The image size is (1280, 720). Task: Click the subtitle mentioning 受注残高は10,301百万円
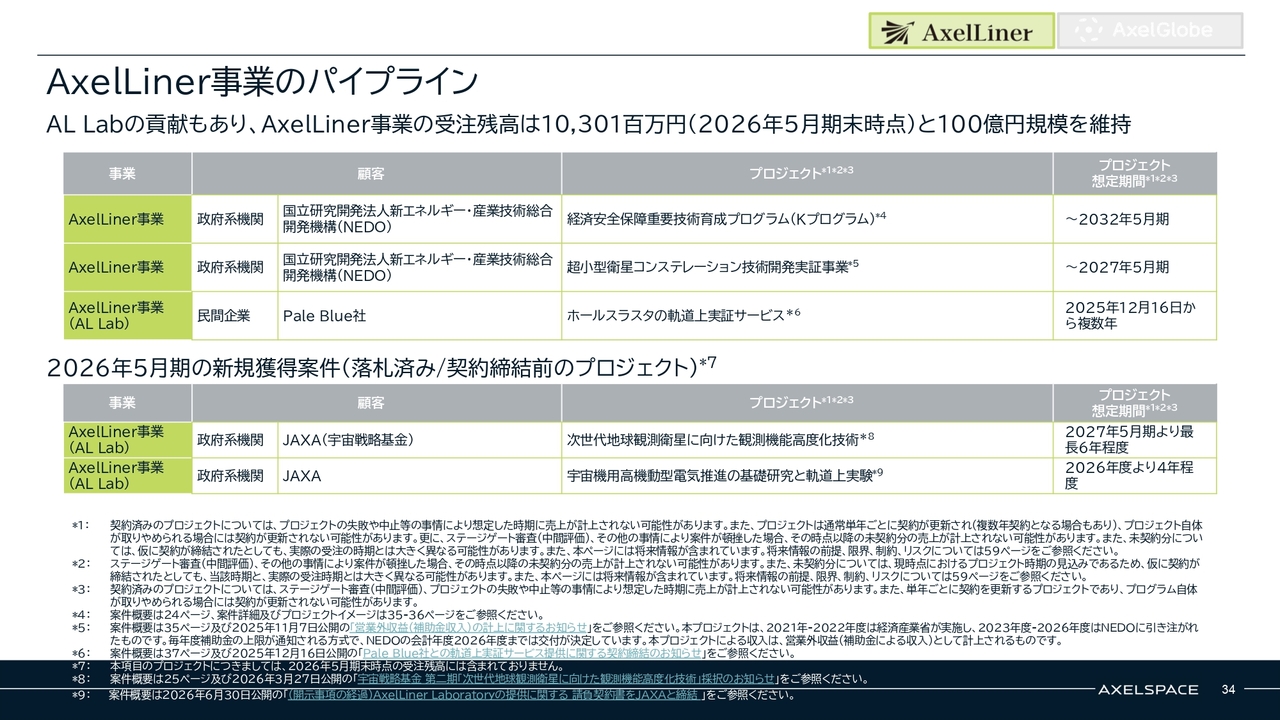[x=589, y=125]
